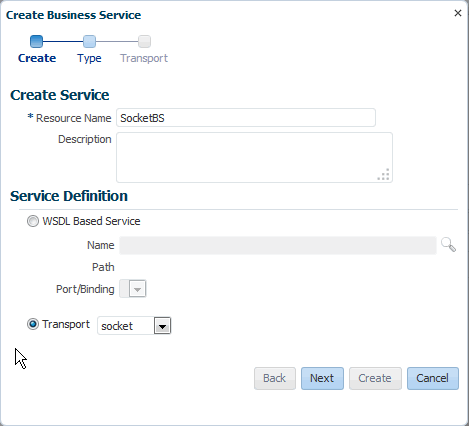Click the Description text area

click(254, 157)
